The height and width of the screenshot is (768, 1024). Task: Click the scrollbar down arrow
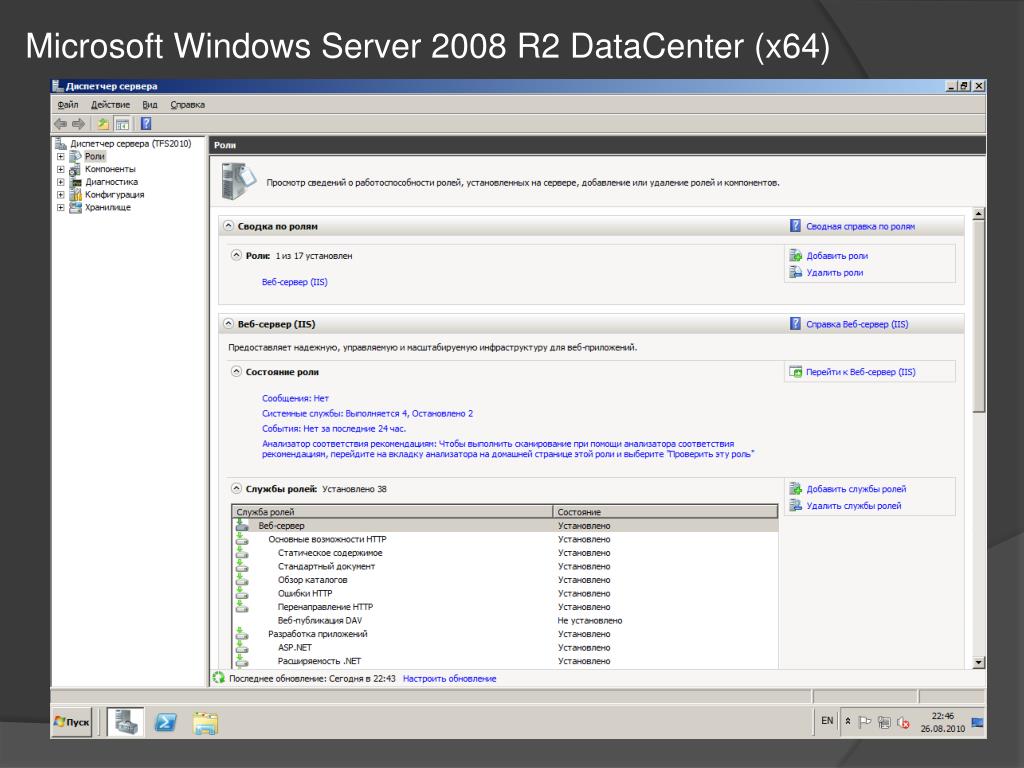pyautogui.click(x=978, y=662)
